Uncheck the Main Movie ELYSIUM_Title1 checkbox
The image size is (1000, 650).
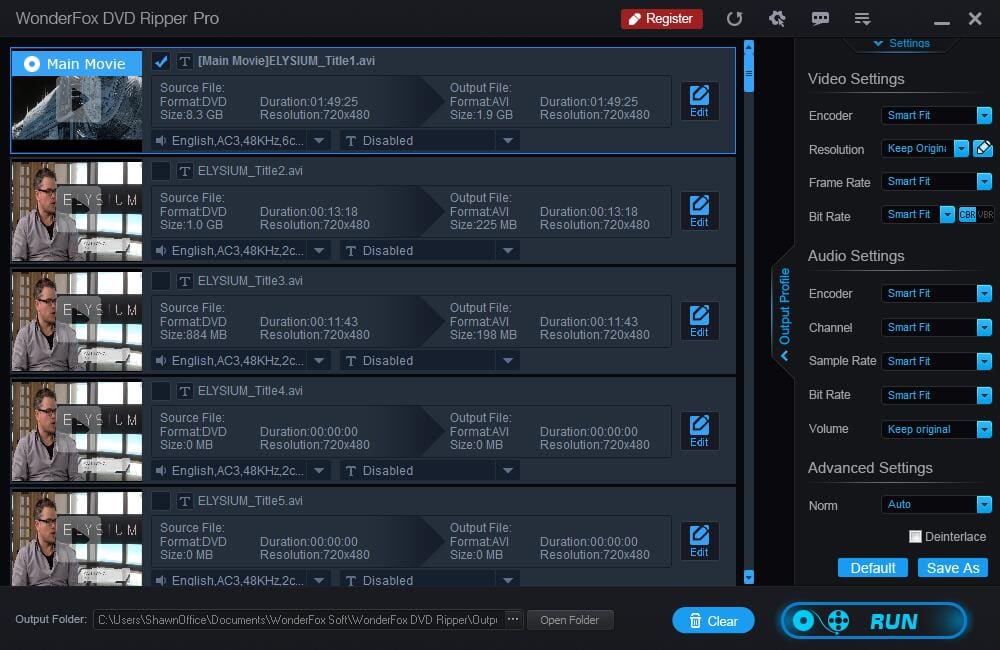(161, 61)
